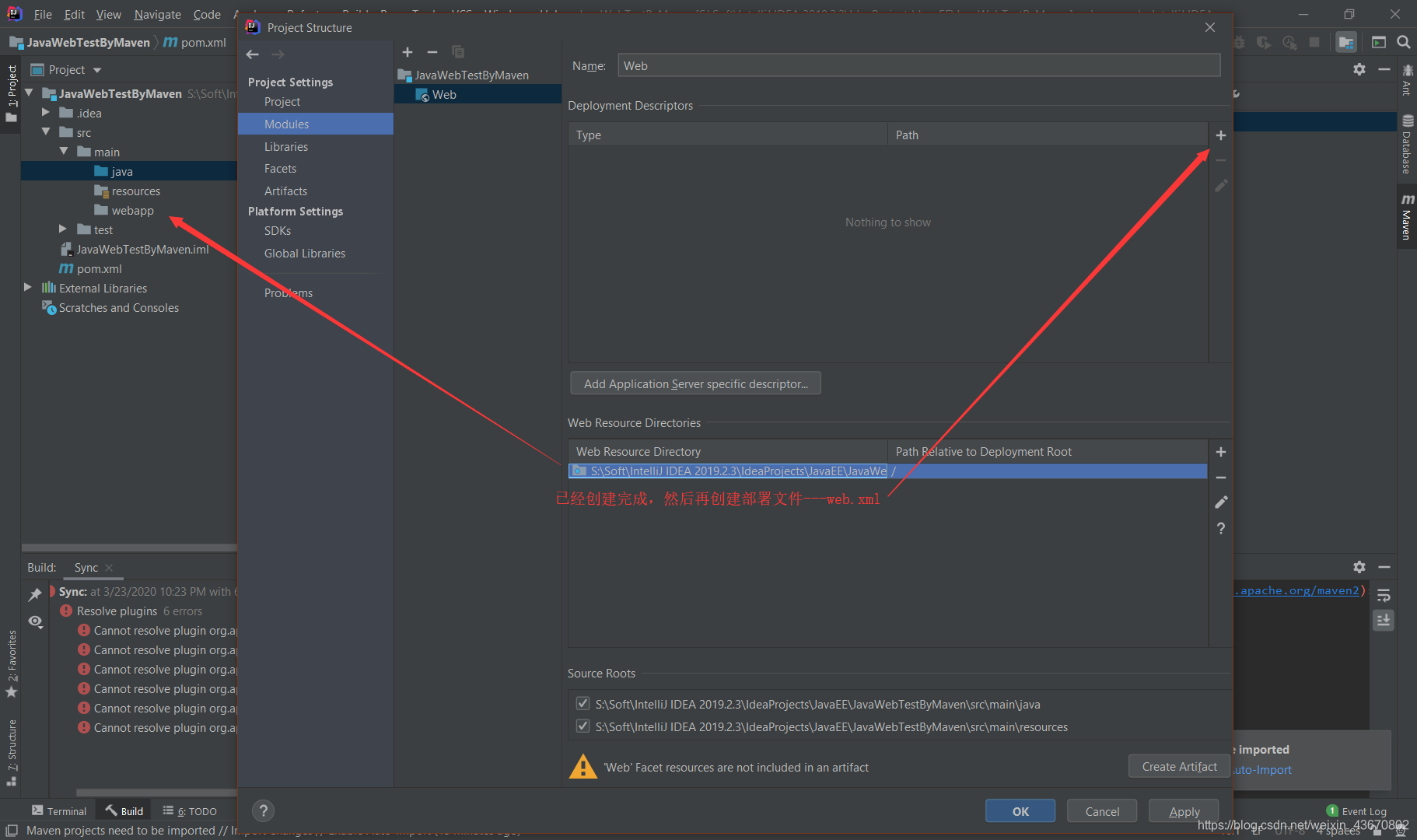
Task: Toggle soft-wrap in build output
Action: pos(1384,596)
